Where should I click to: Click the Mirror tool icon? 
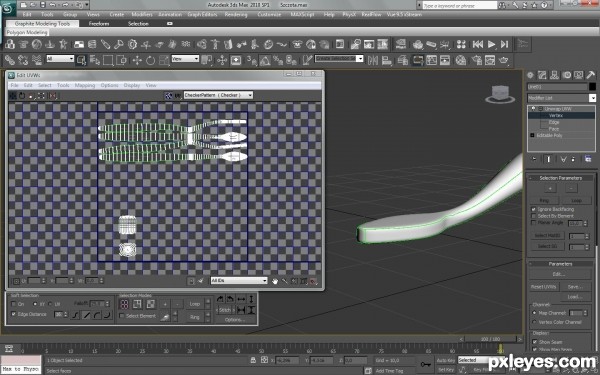pos(373,60)
